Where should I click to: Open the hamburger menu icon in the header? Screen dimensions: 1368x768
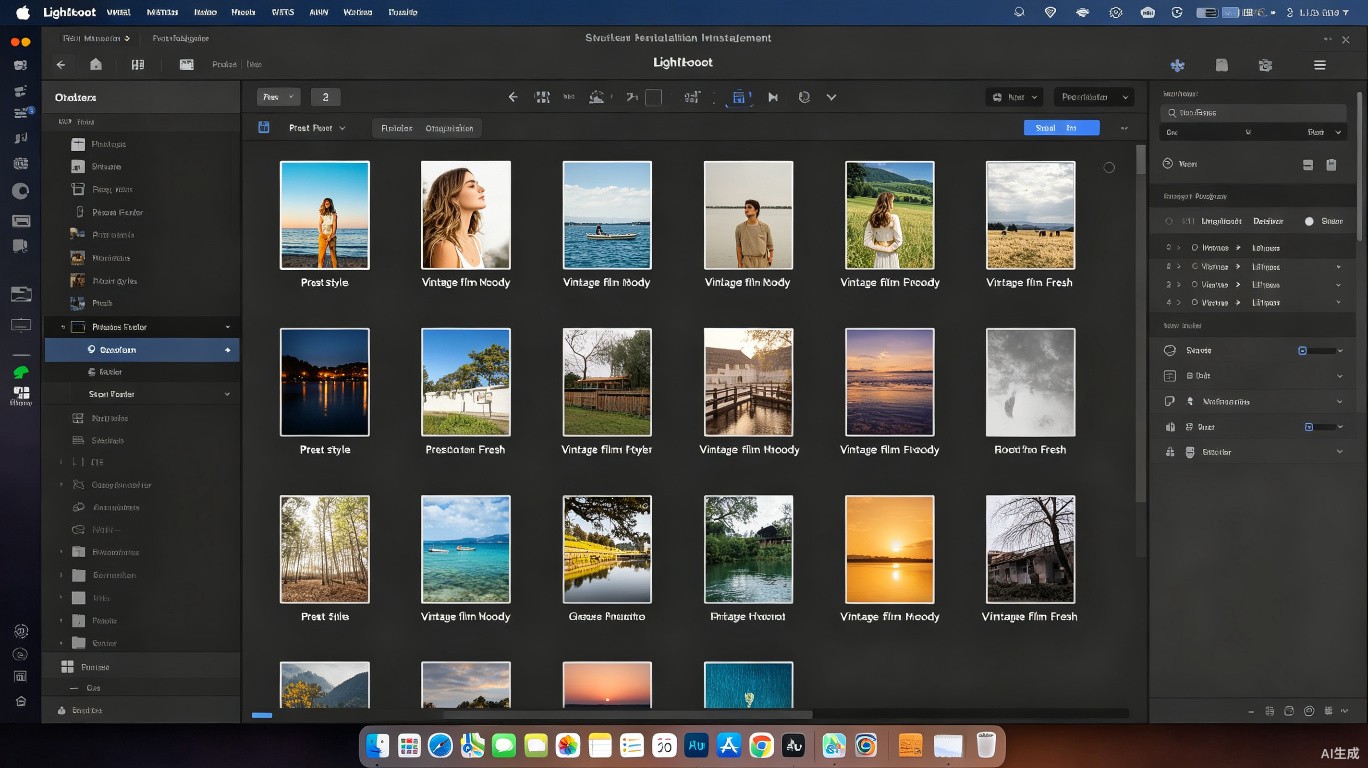click(1320, 65)
